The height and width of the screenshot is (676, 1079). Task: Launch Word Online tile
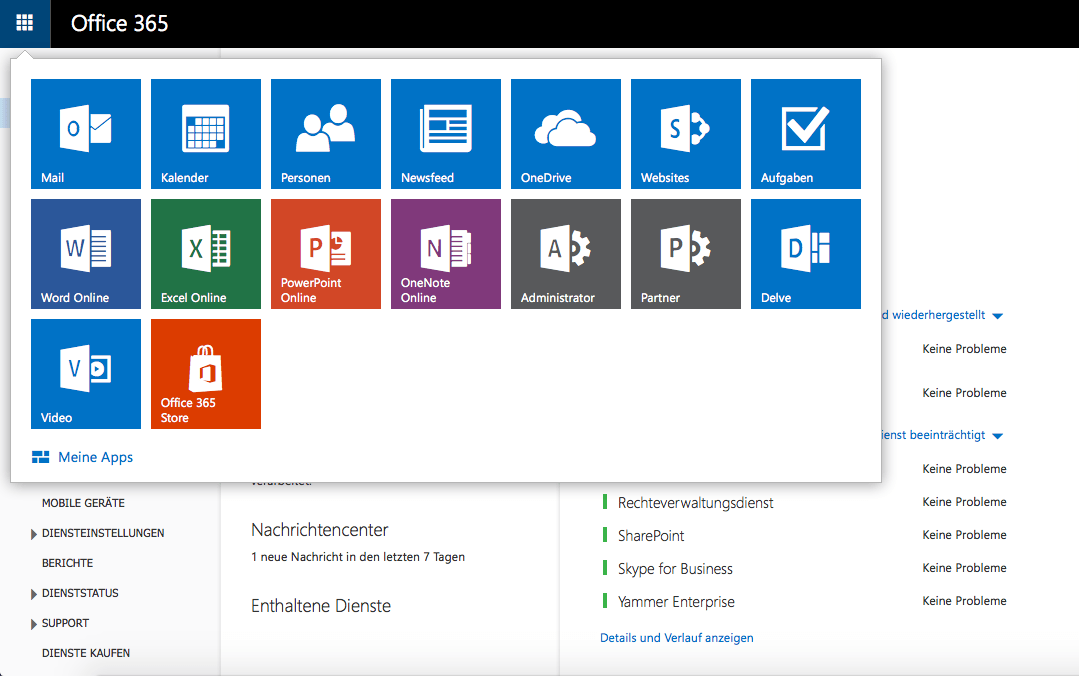(x=86, y=254)
